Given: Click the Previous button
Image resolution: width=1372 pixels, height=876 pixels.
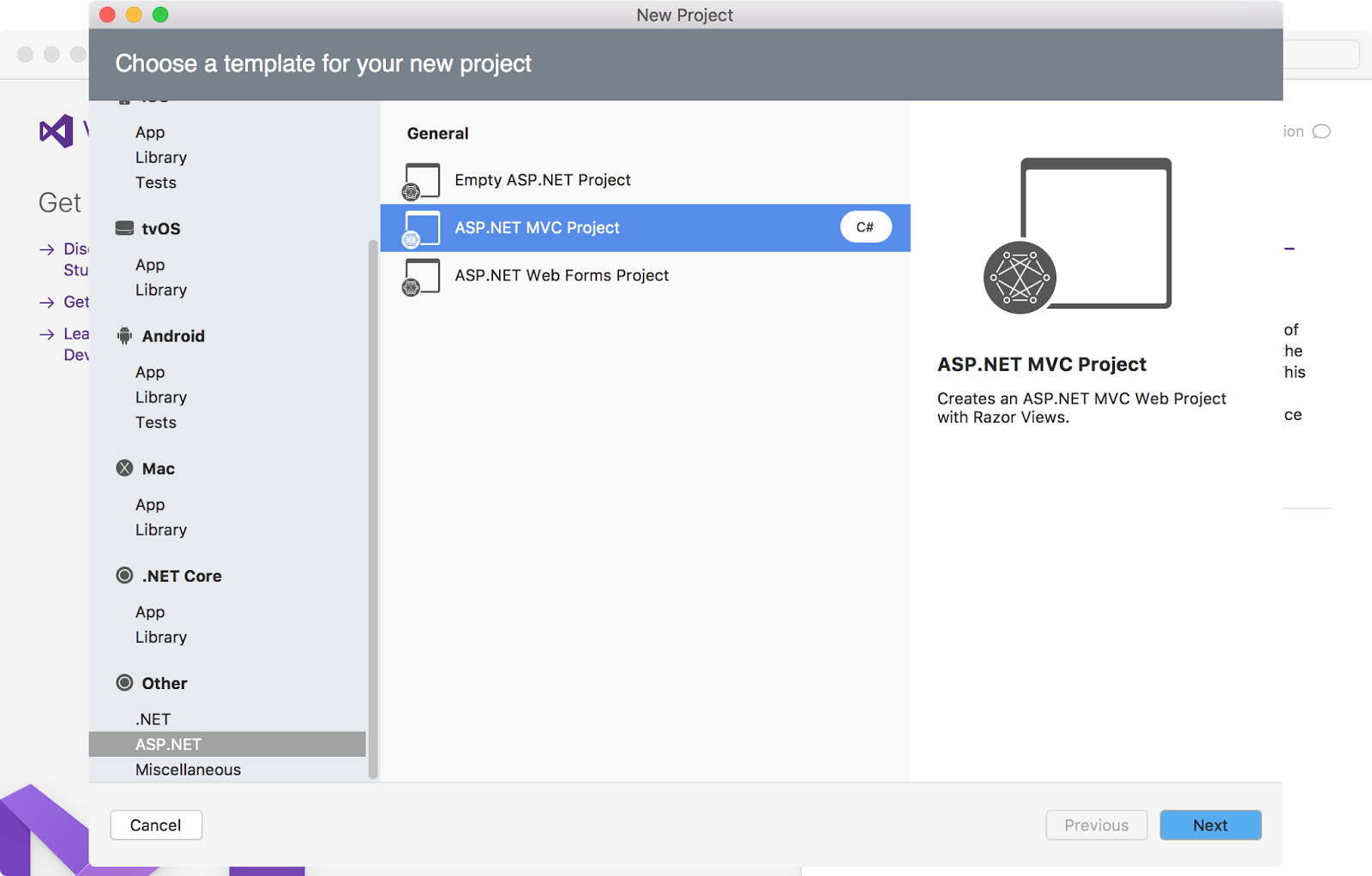Looking at the screenshot, I should tap(1096, 825).
